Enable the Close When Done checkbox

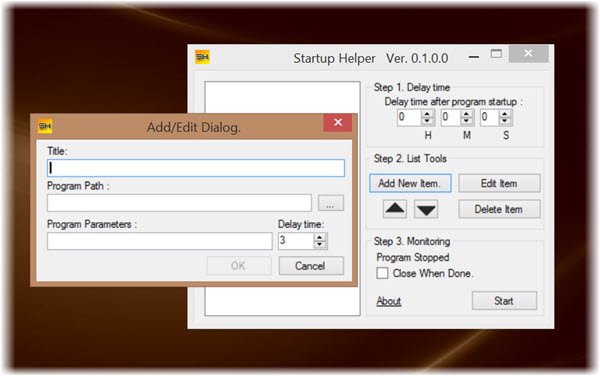click(382, 273)
